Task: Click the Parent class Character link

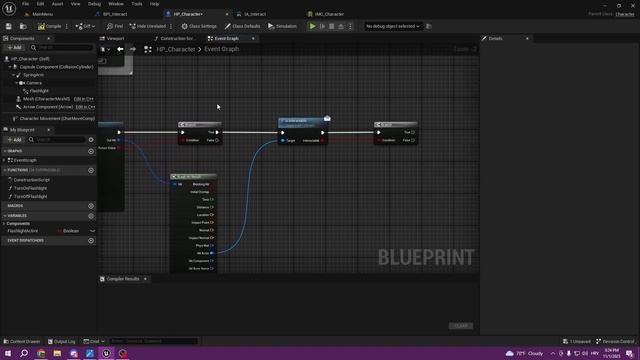Action: coord(624,14)
